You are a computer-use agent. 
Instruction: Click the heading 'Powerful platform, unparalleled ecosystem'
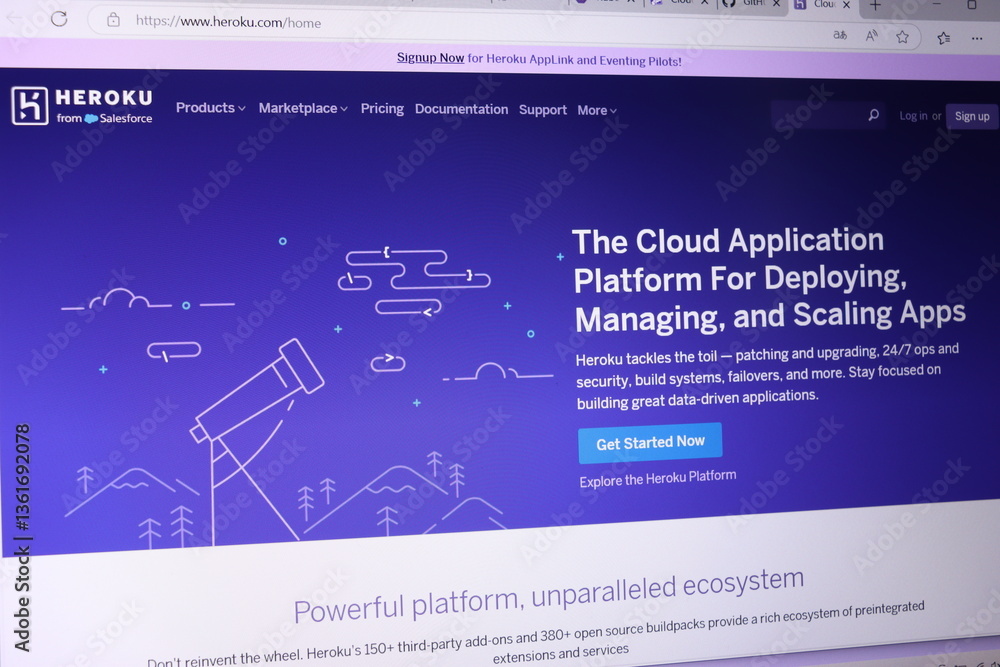pos(548,596)
